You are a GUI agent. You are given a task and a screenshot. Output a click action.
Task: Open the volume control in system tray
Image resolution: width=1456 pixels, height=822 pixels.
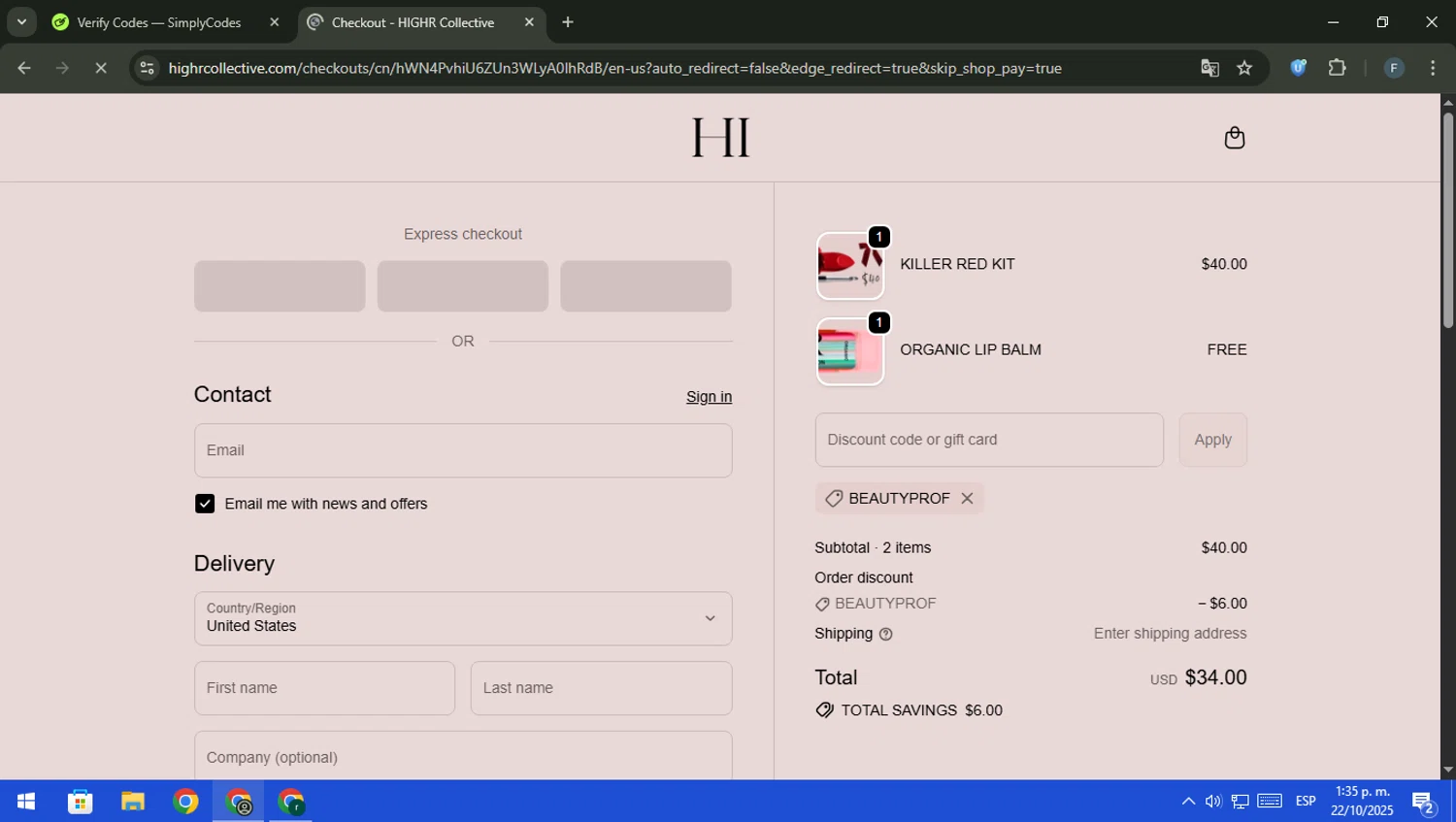[1213, 802]
